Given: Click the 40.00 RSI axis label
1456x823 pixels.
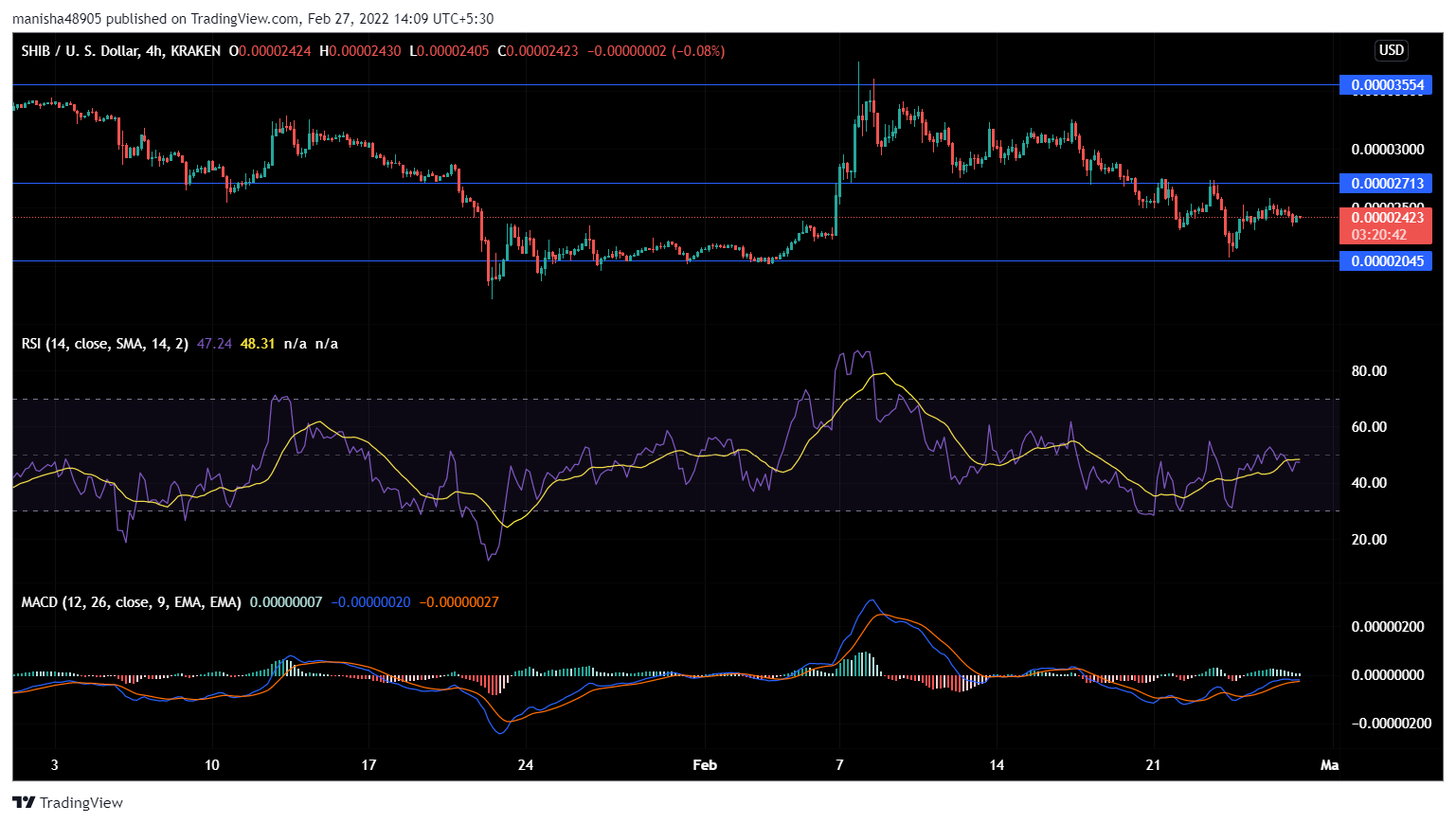Looking at the screenshot, I should [x=1369, y=483].
